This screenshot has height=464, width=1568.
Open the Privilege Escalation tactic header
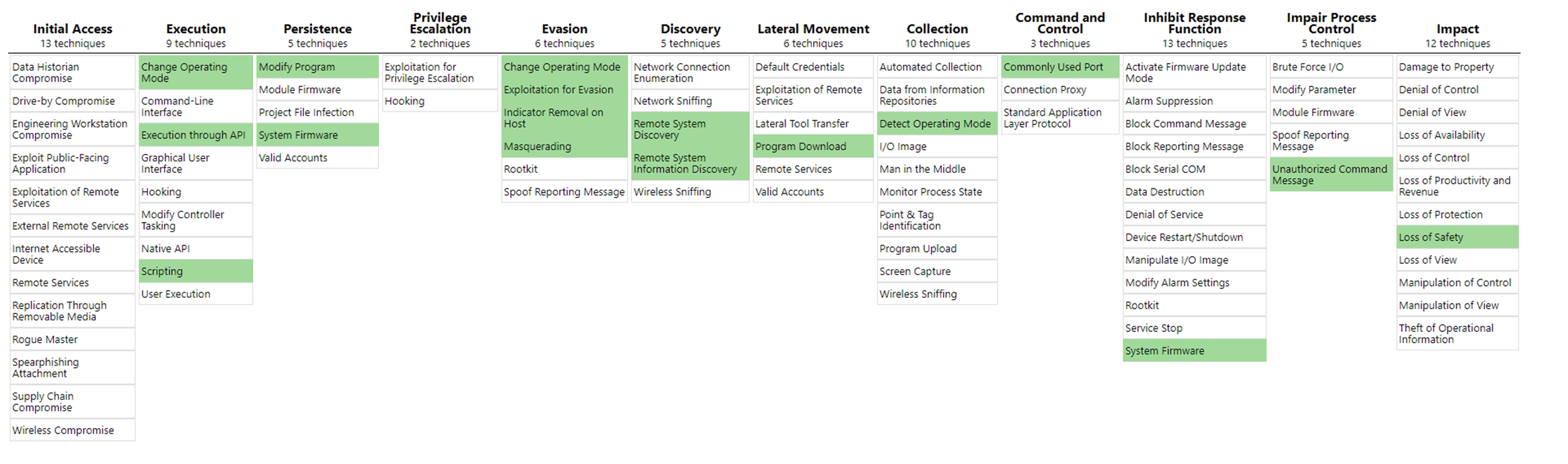coord(440,23)
